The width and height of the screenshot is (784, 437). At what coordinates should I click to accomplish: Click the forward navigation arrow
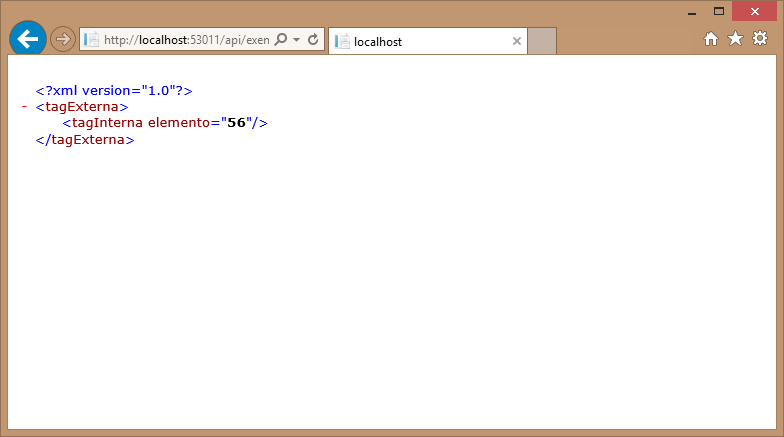coord(63,39)
